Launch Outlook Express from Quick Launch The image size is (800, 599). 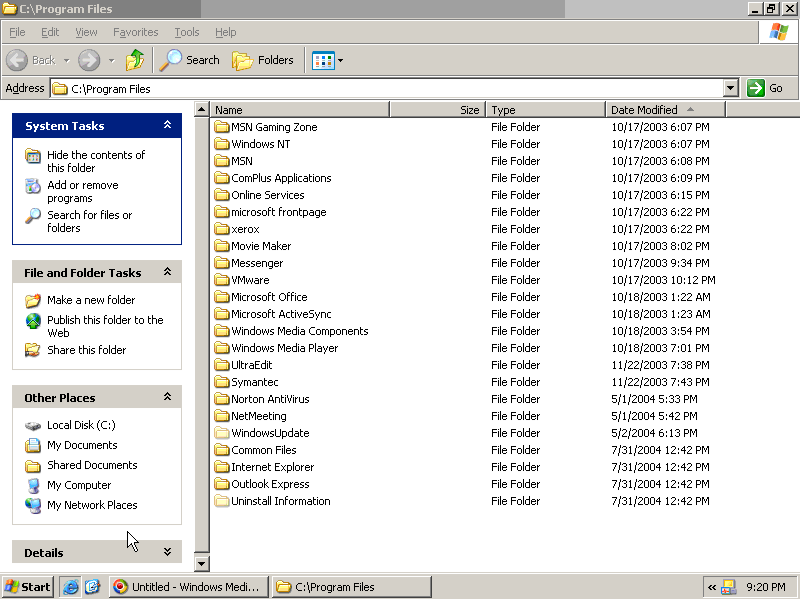pos(92,587)
